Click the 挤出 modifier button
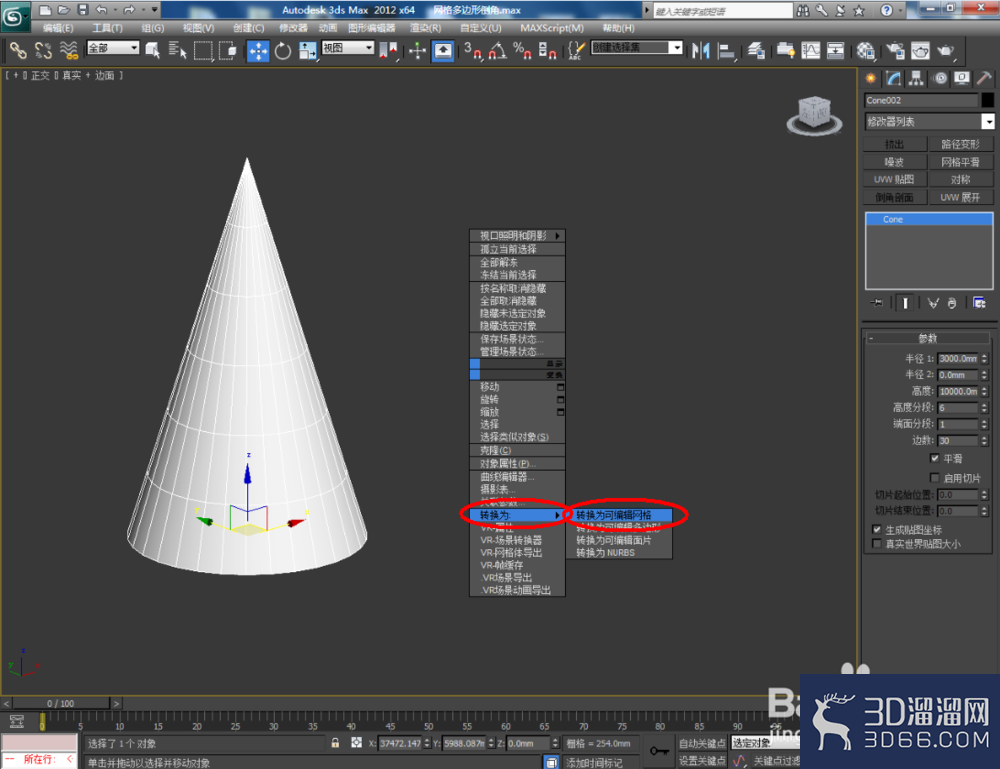The image size is (1000, 769). (x=895, y=144)
